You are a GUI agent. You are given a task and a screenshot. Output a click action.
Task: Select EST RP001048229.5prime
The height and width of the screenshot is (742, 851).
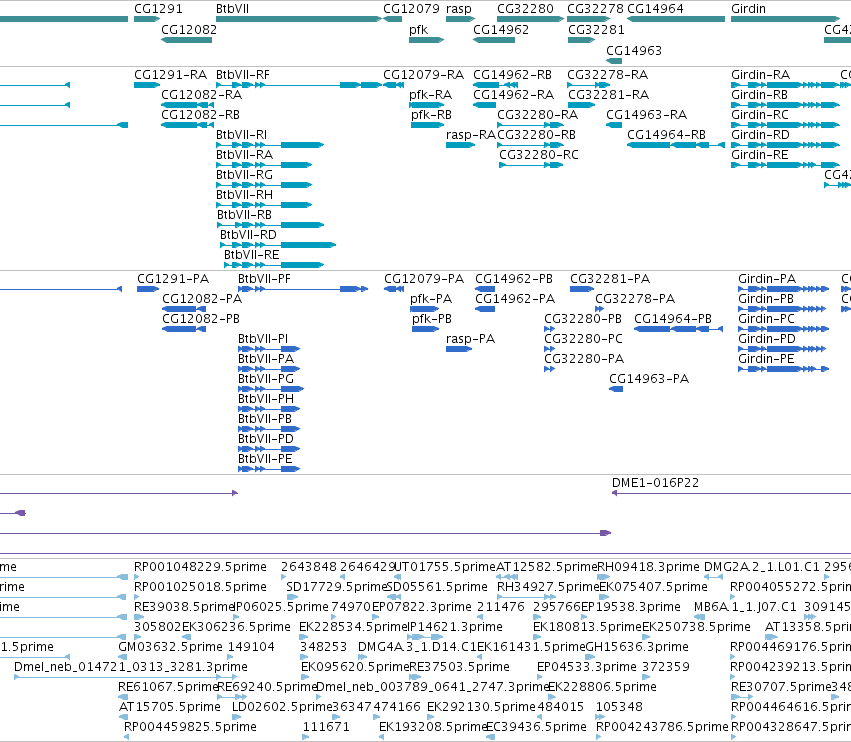click(200, 567)
